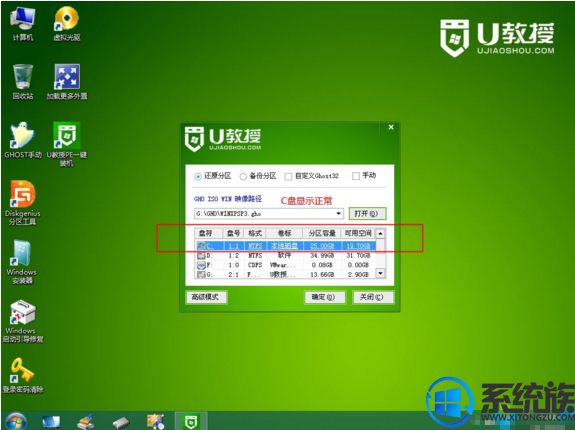Click the 打开(O) button
Screen dimensions: 575x430
(367, 213)
